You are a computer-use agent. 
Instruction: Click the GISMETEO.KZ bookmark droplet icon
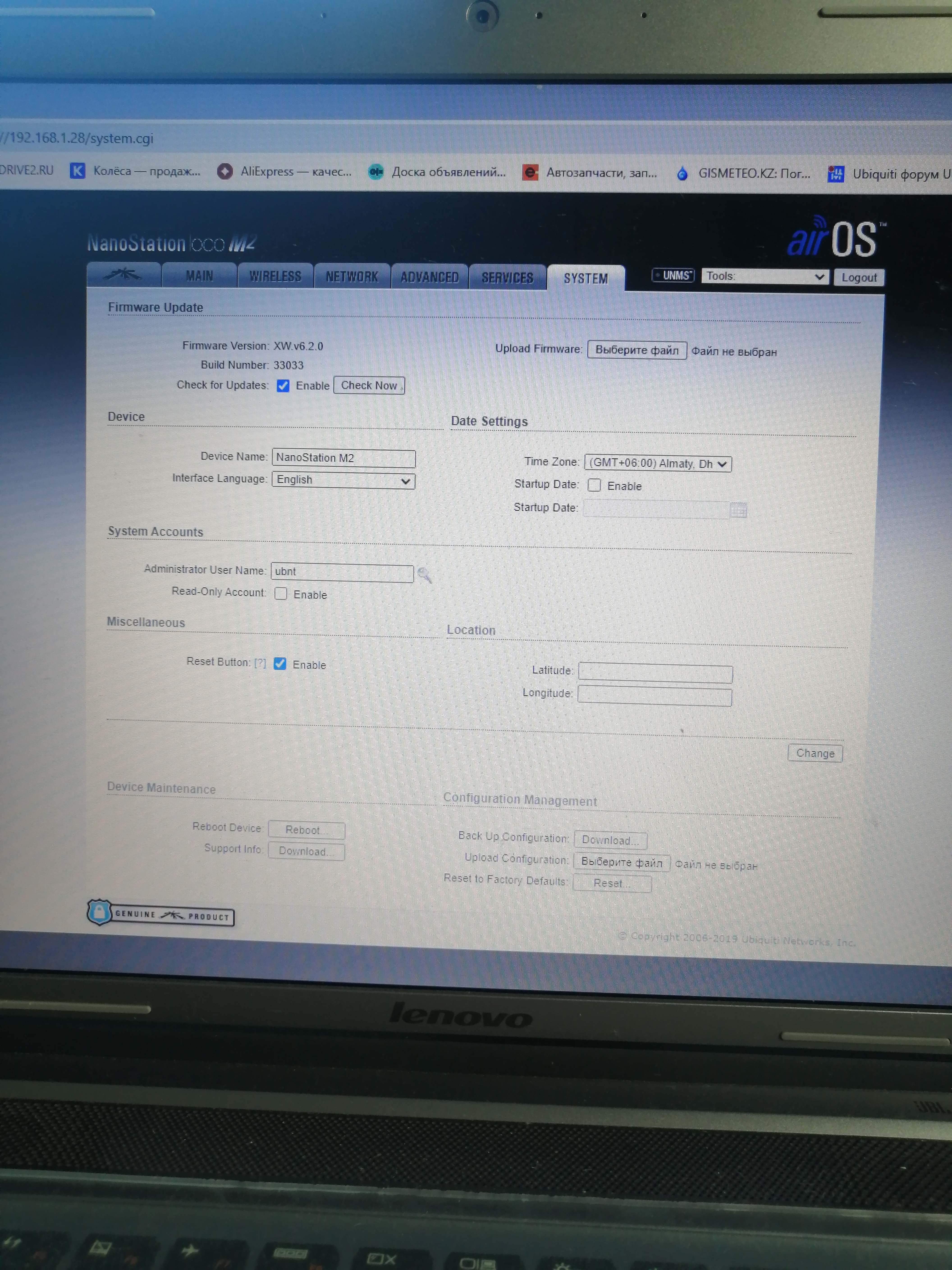682,173
